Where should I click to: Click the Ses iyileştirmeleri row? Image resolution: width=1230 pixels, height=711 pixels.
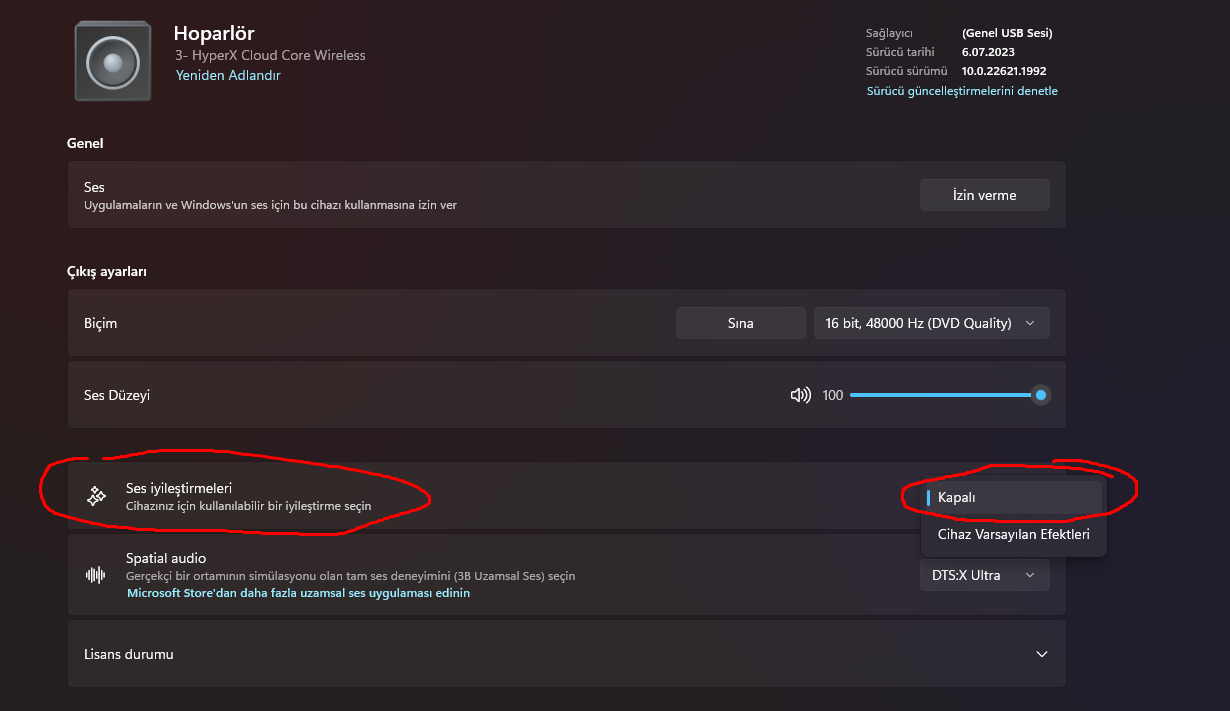click(500, 496)
